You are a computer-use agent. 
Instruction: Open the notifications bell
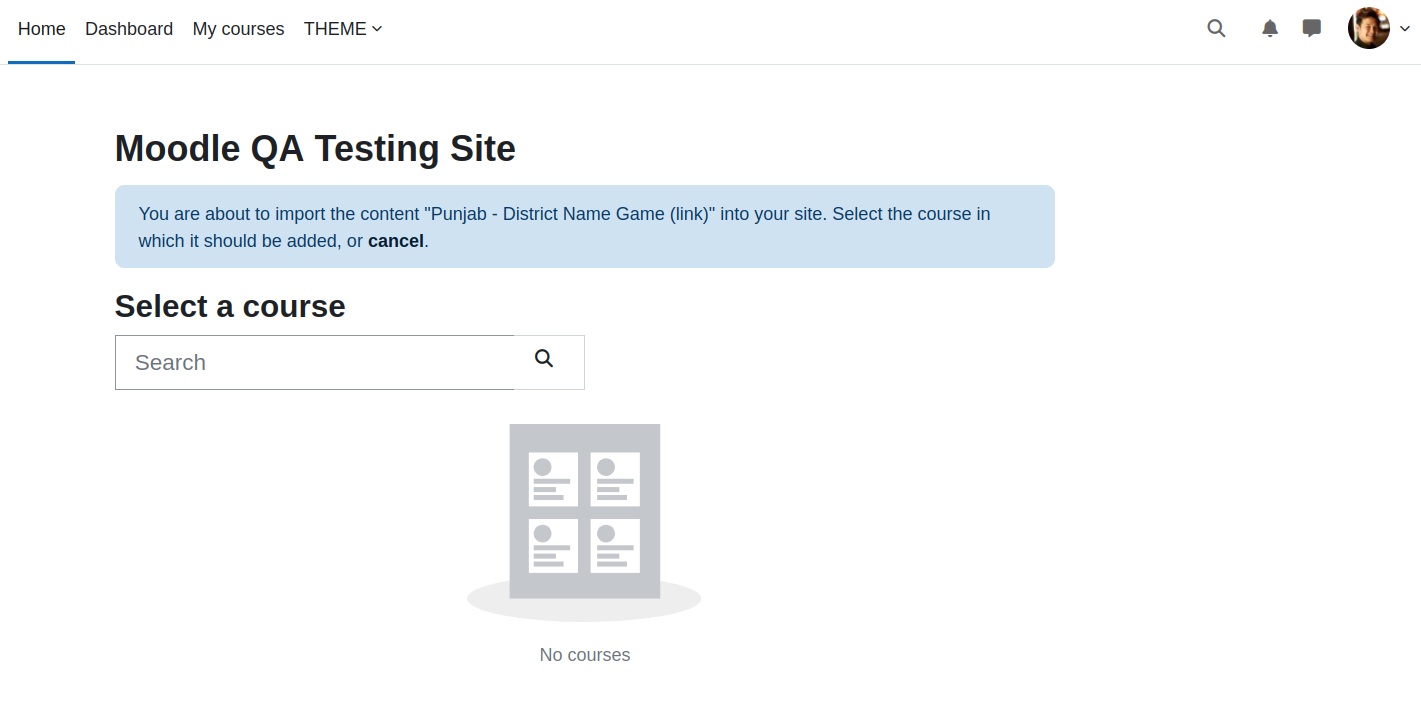coord(1270,28)
